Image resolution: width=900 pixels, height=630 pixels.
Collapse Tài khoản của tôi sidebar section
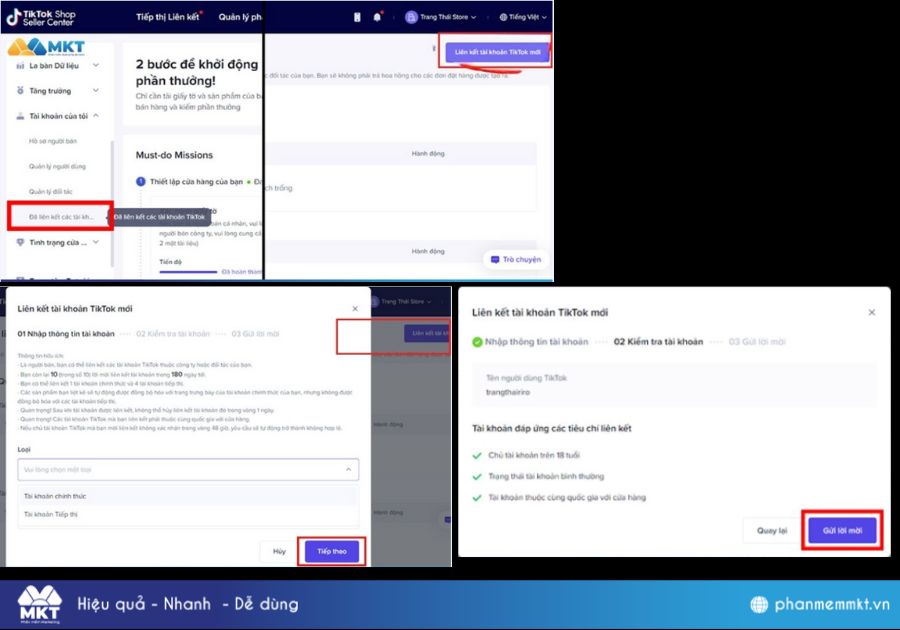pos(57,116)
